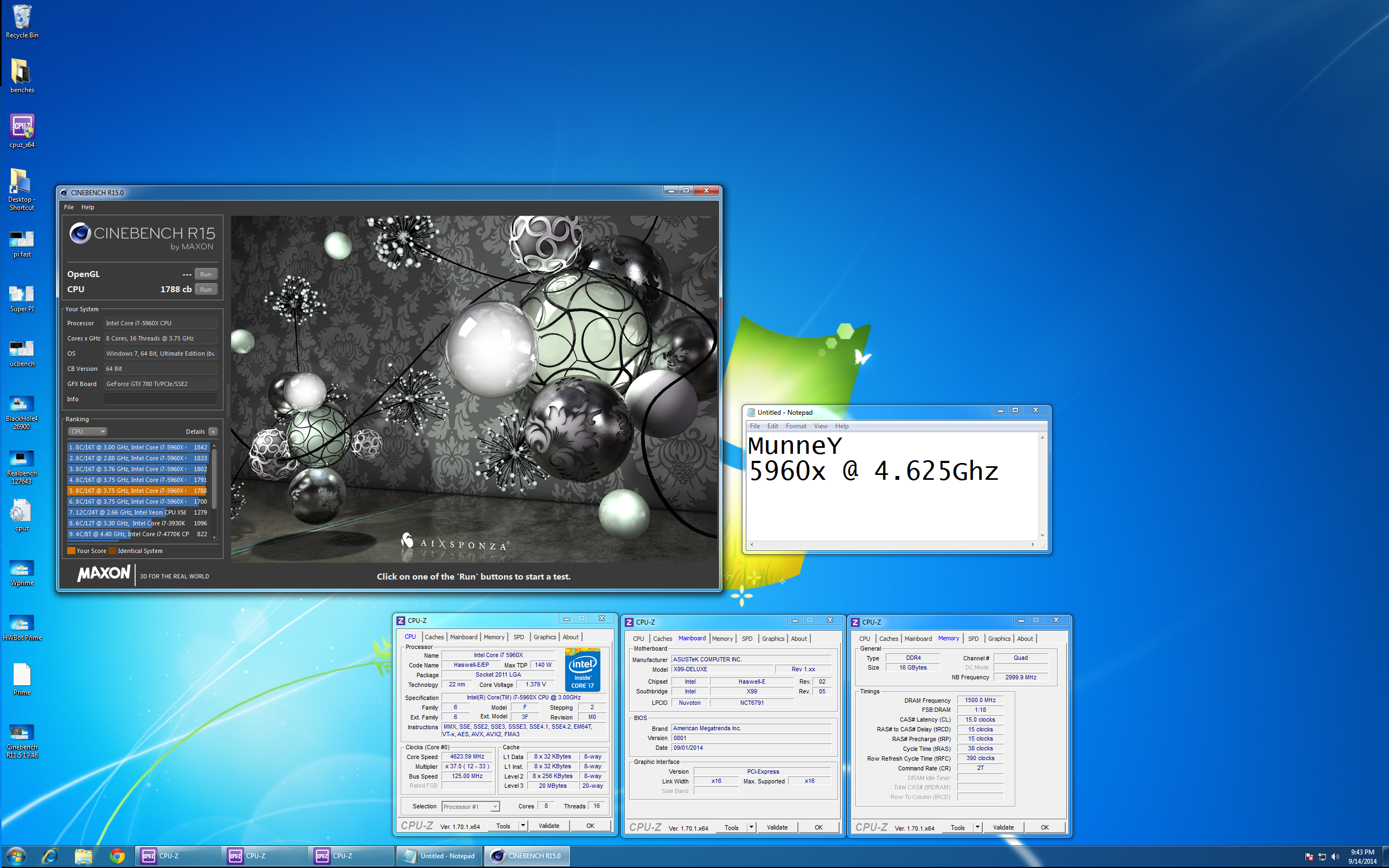Viewport: 1389px width, 868px height.
Task: Select the ucbench desktop icon
Action: coord(22,352)
